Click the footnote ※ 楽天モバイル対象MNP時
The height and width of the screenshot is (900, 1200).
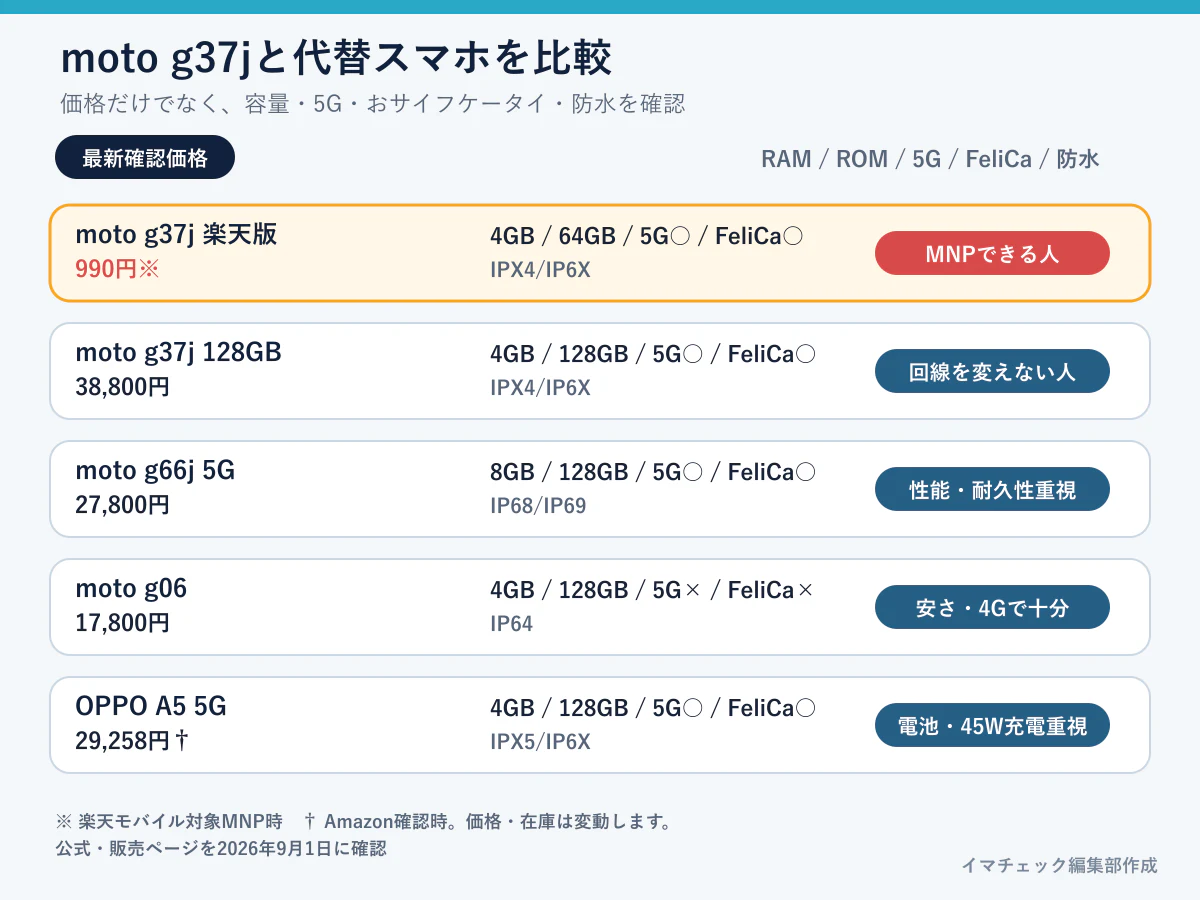click(x=169, y=822)
